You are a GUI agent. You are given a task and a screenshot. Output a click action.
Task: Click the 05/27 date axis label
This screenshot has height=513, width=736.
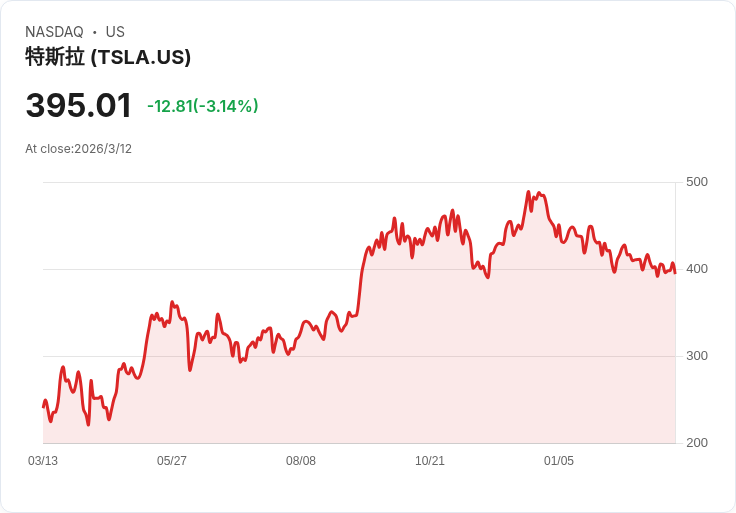(x=172, y=461)
